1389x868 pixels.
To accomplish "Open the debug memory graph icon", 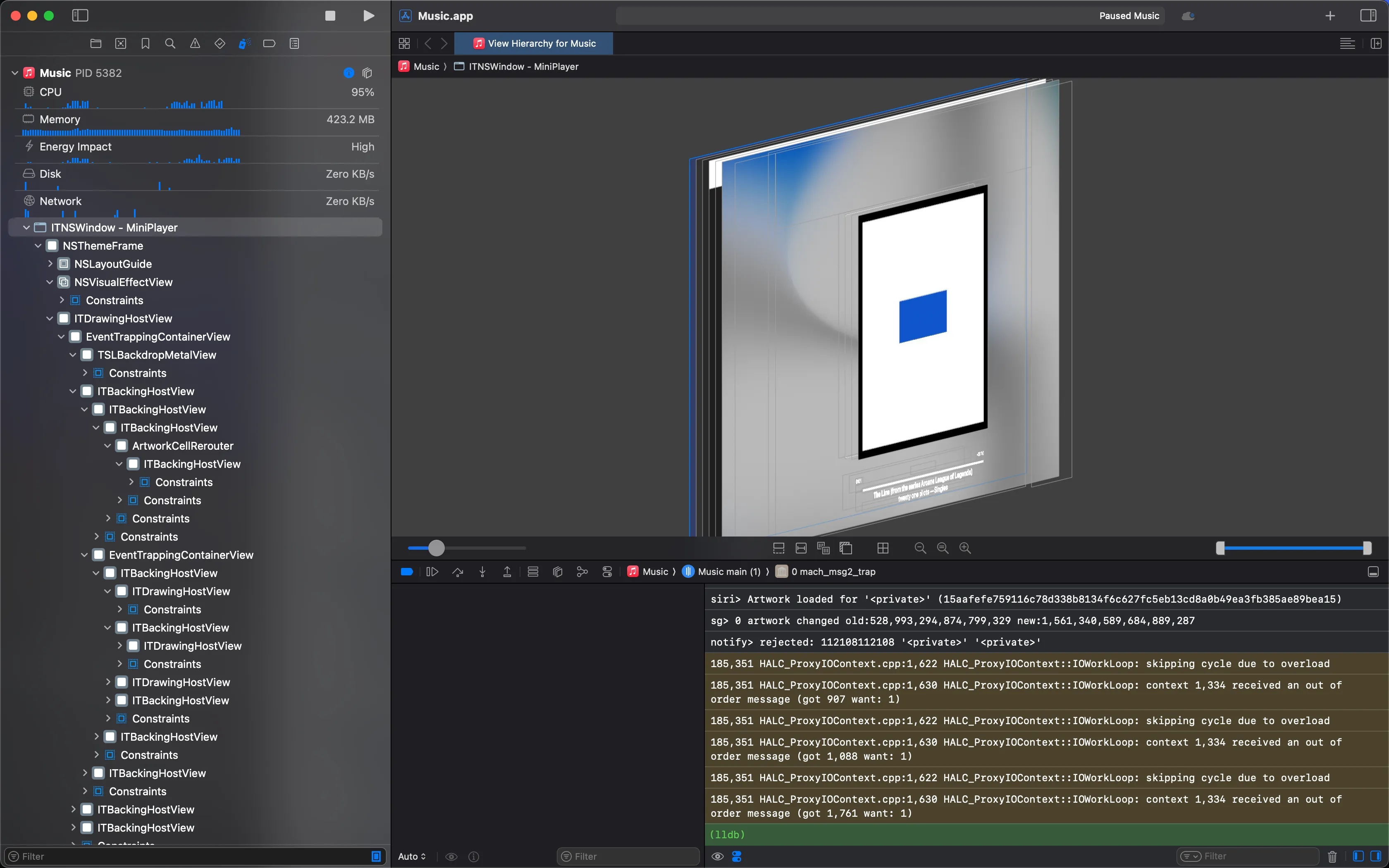I will [582, 571].
